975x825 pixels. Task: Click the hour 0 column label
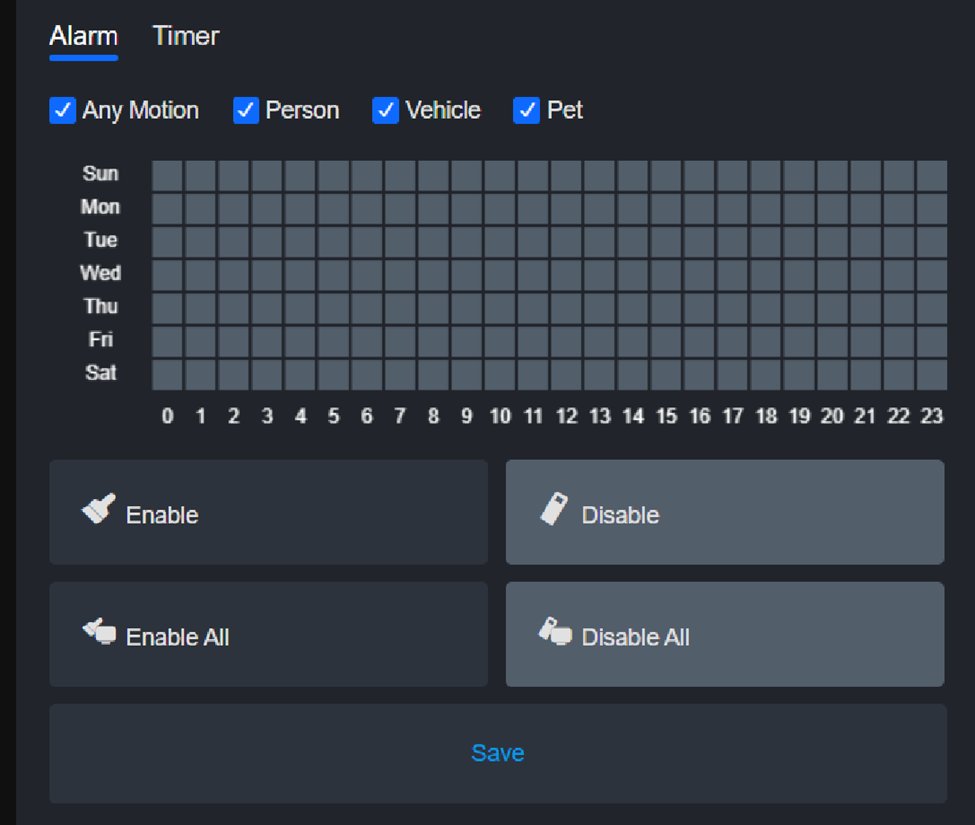coord(167,416)
